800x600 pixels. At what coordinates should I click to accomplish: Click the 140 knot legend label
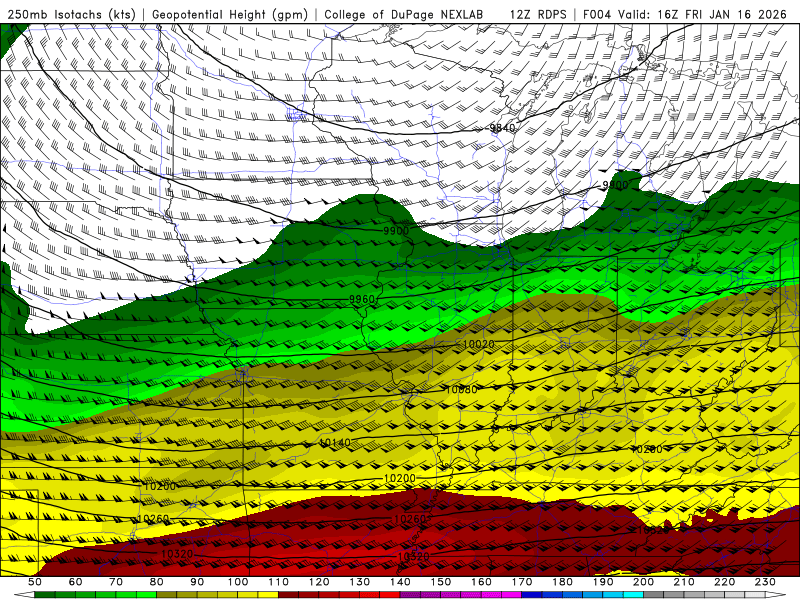point(401,582)
